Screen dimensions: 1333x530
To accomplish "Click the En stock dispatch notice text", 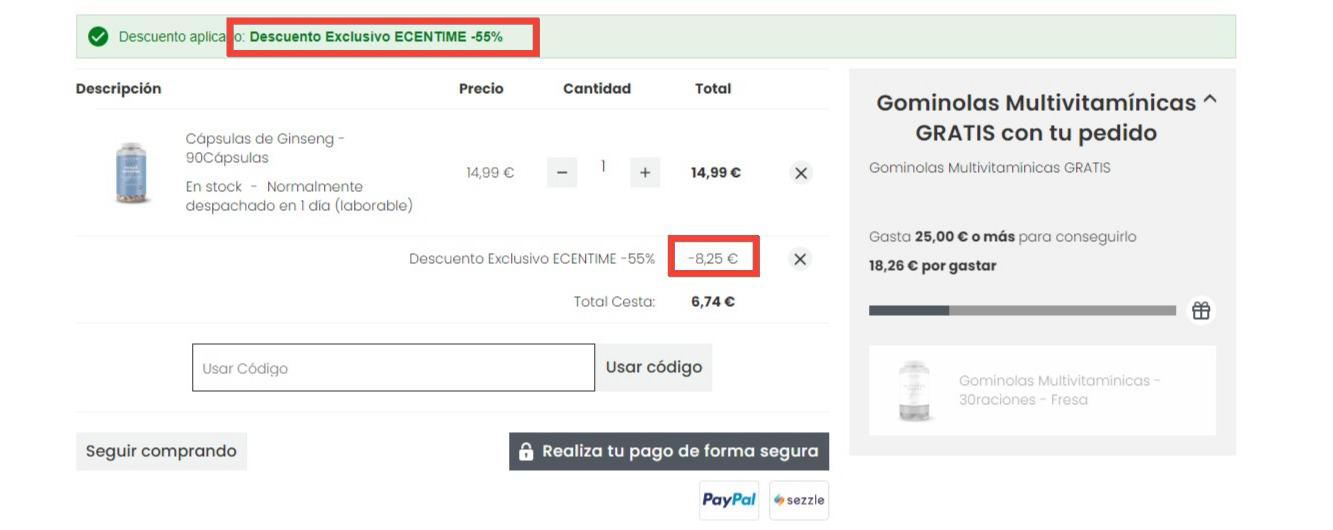I will (299, 196).
